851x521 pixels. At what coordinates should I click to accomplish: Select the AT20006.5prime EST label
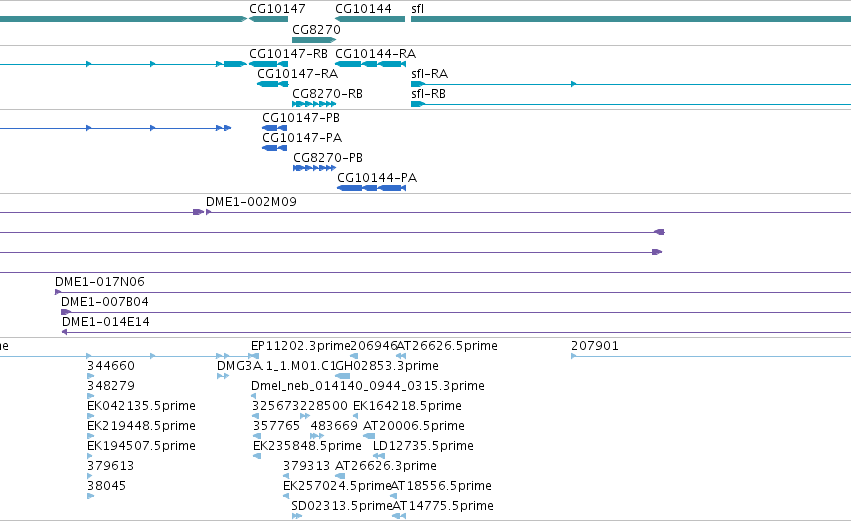tap(414, 426)
